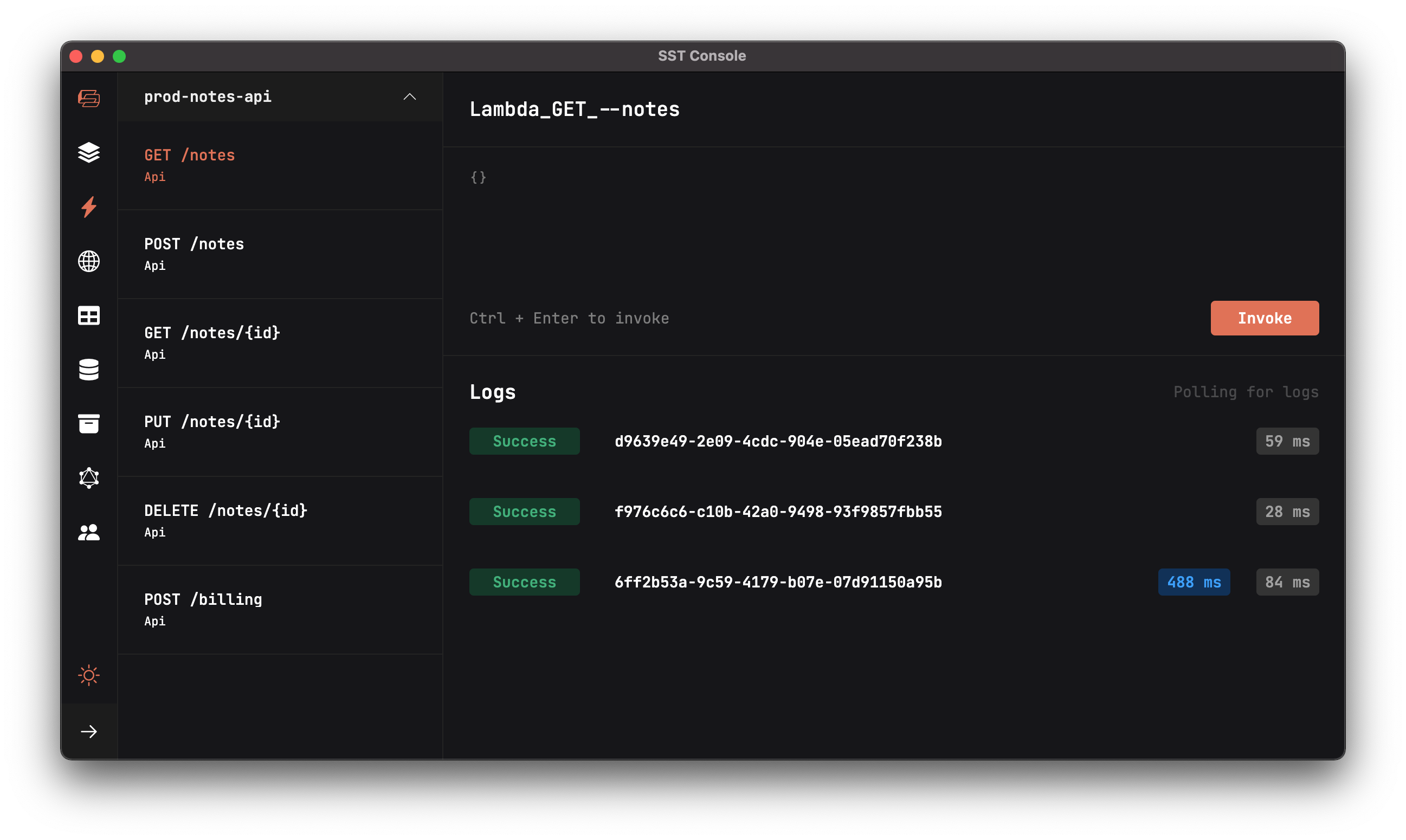
Task: Expand sidebar with the arrow icon
Action: 89,732
